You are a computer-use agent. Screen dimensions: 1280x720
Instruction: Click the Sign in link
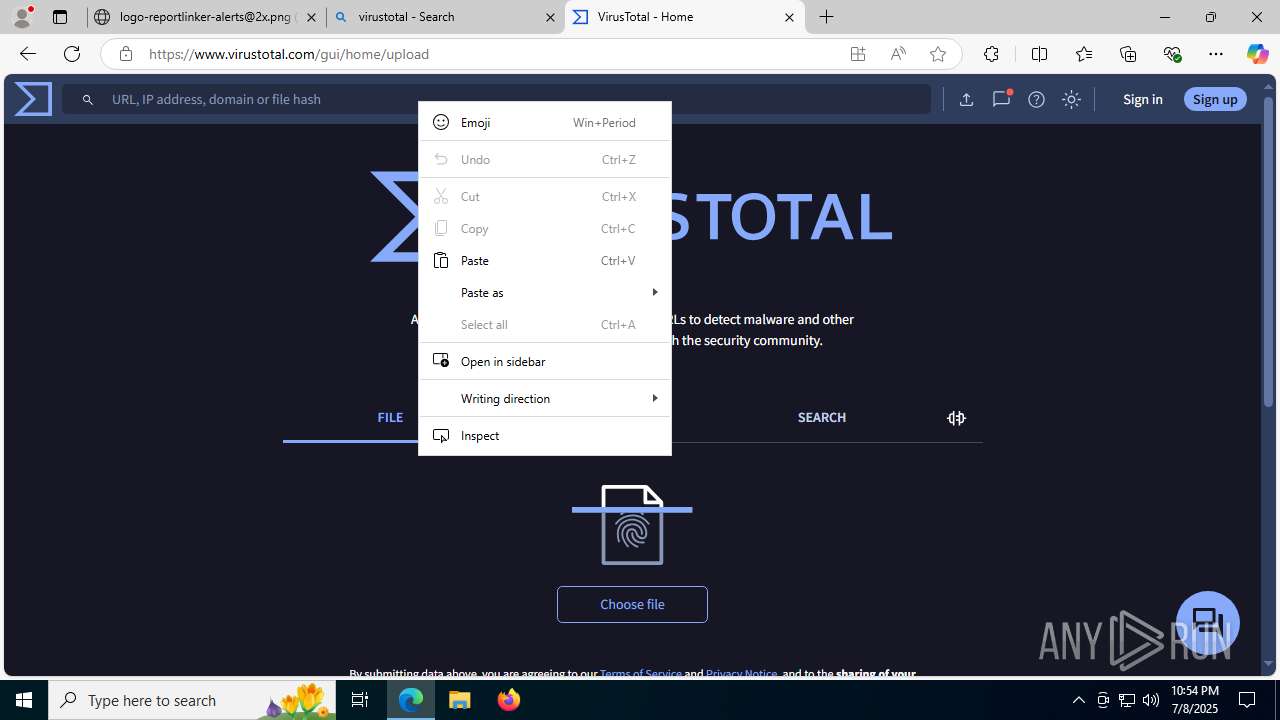(x=1142, y=99)
